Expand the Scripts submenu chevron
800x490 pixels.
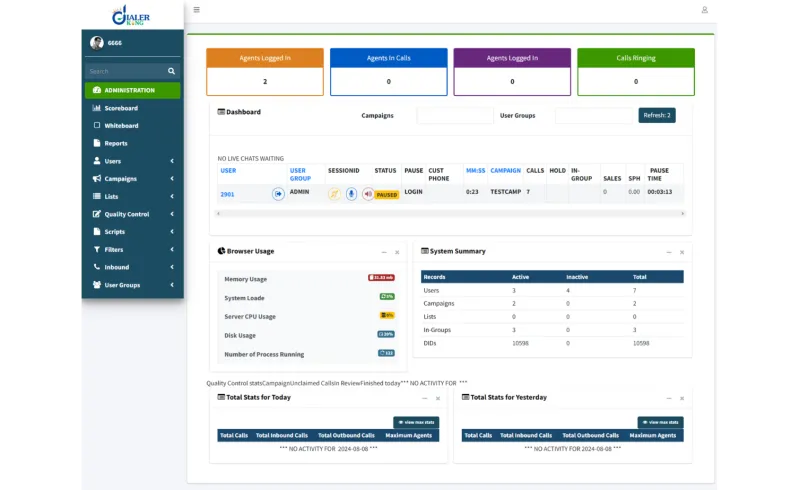click(x=172, y=232)
